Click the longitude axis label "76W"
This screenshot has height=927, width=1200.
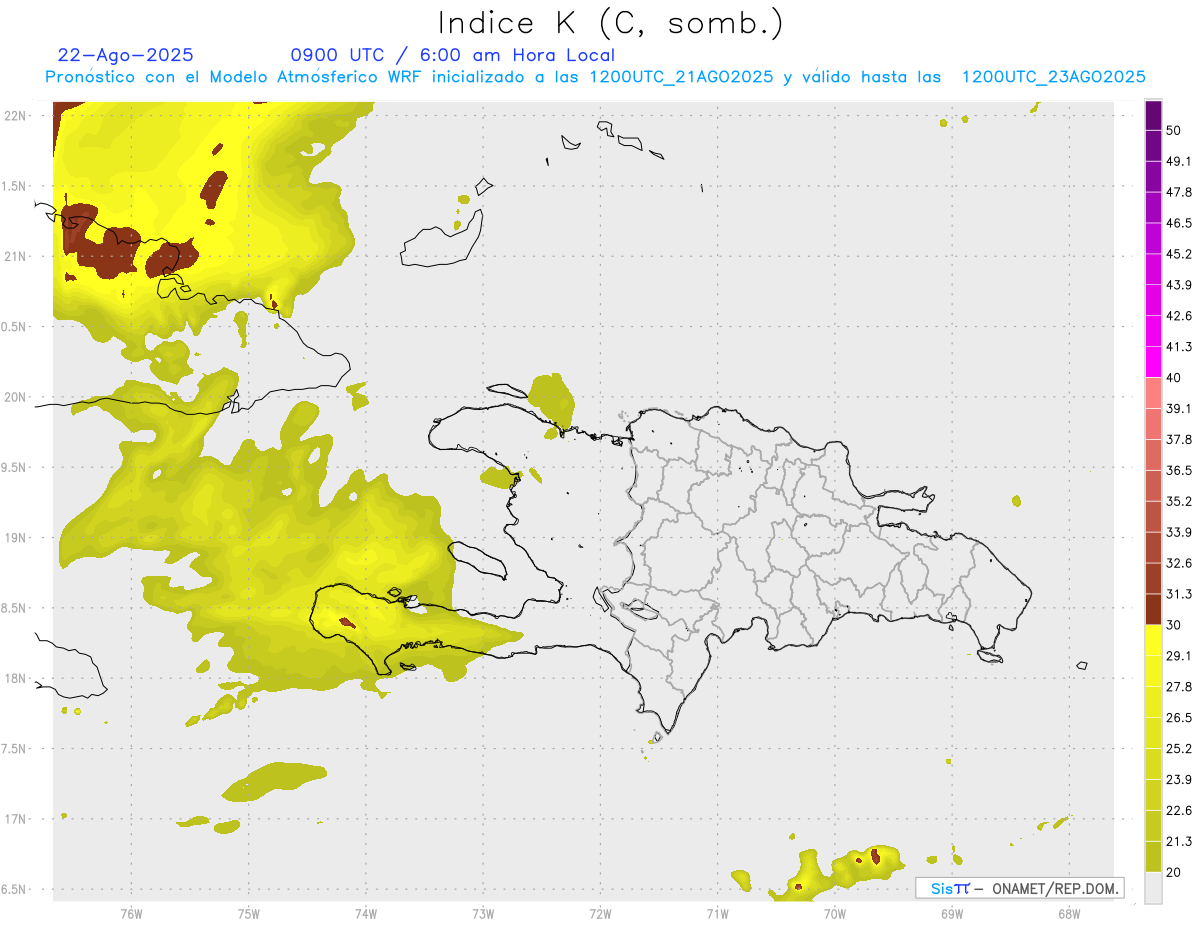[131, 914]
